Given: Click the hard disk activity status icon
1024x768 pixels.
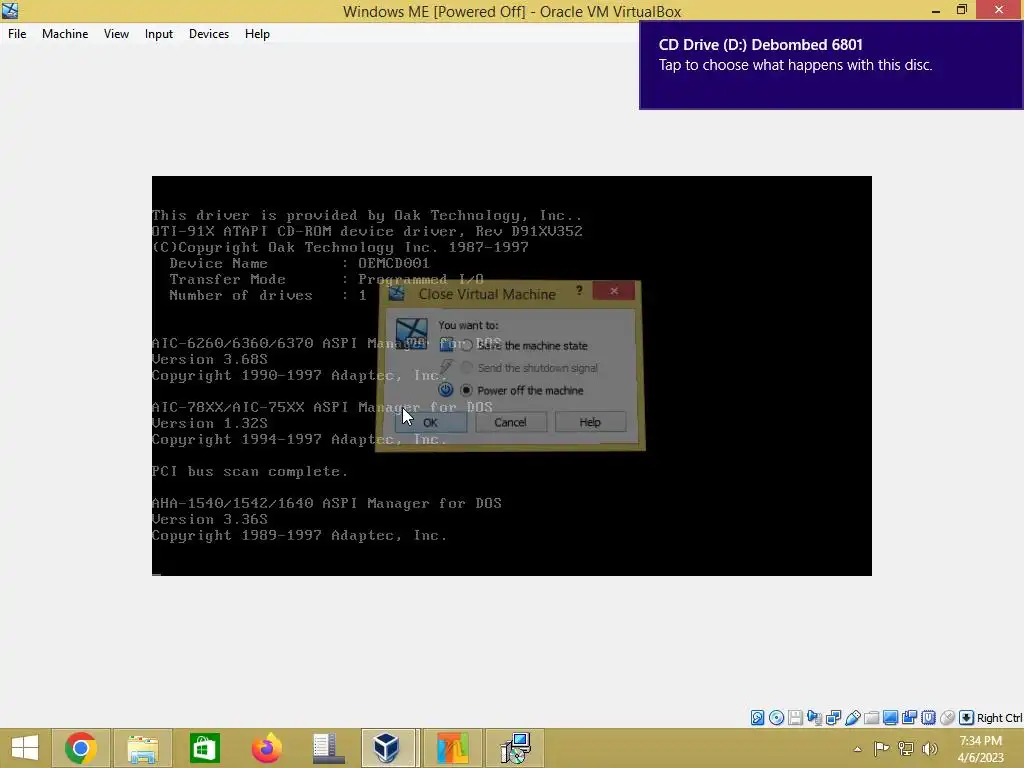Looking at the screenshot, I should click(x=758, y=718).
